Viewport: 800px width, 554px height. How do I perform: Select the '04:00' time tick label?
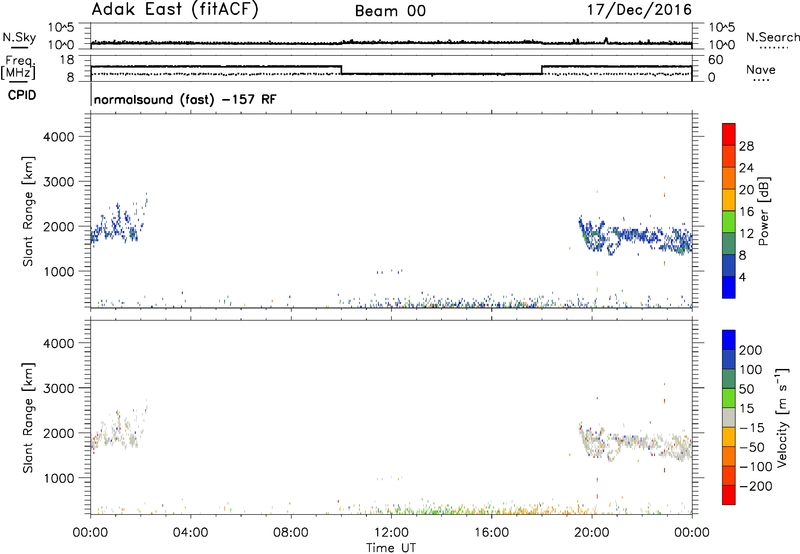click(x=190, y=533)
